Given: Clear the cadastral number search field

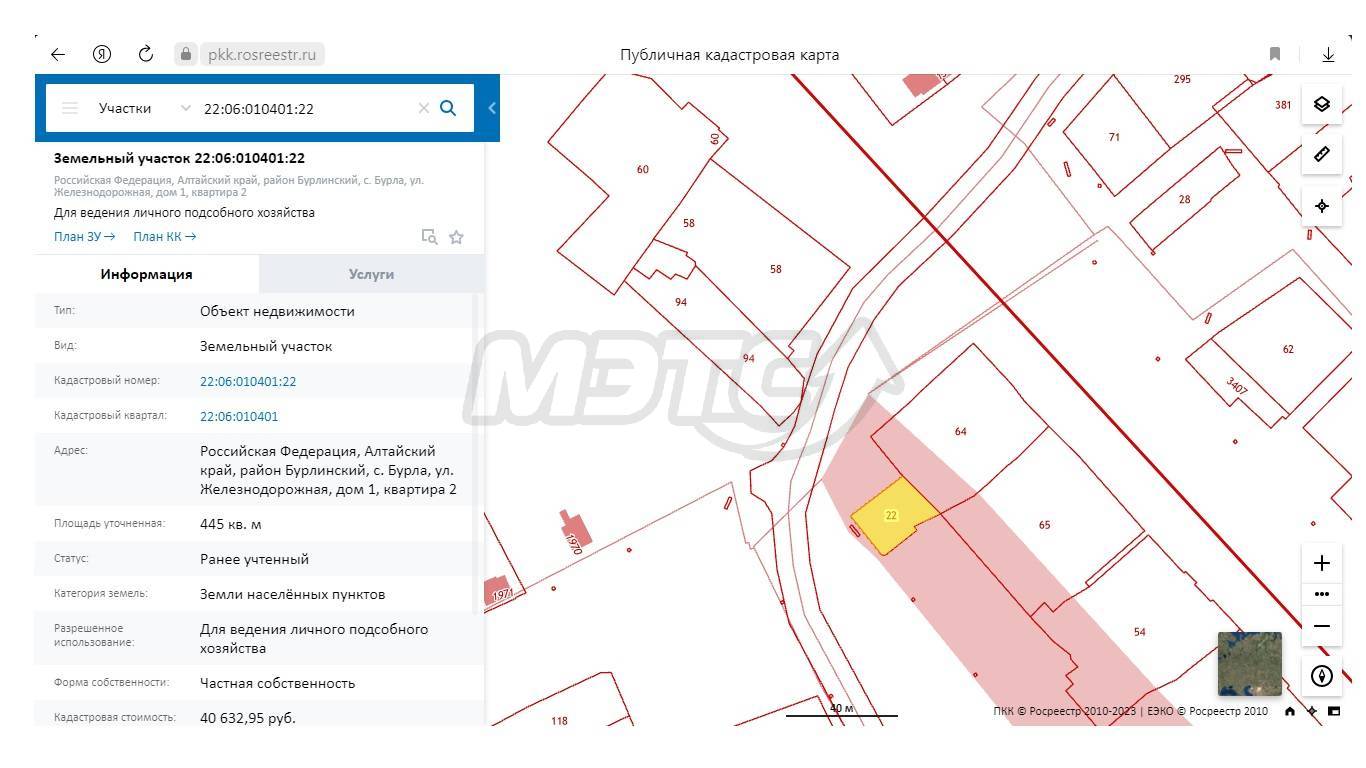Looking at the screenshot, I should [423, 108].
